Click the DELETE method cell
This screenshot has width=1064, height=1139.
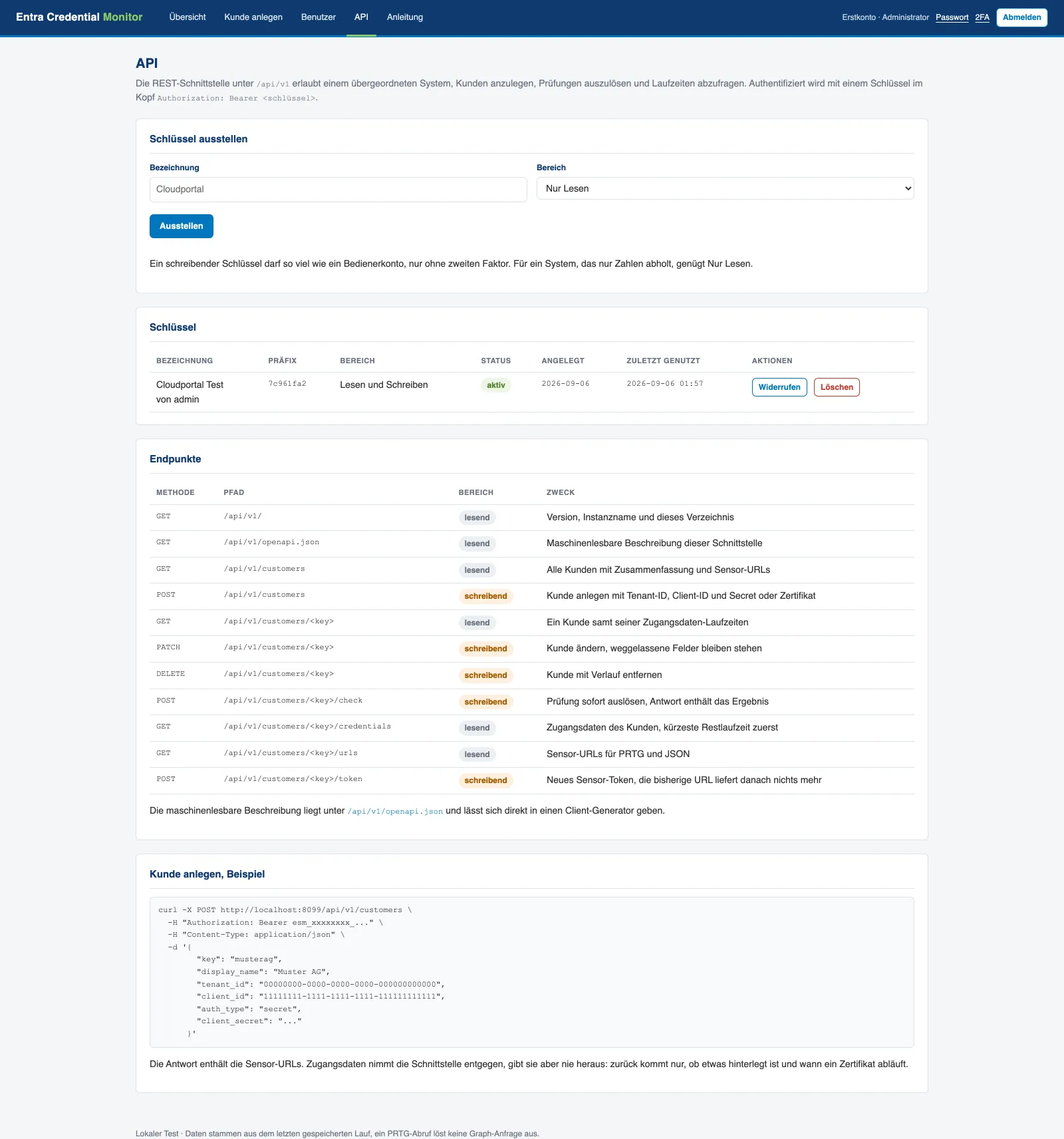[x=170, y=674]
